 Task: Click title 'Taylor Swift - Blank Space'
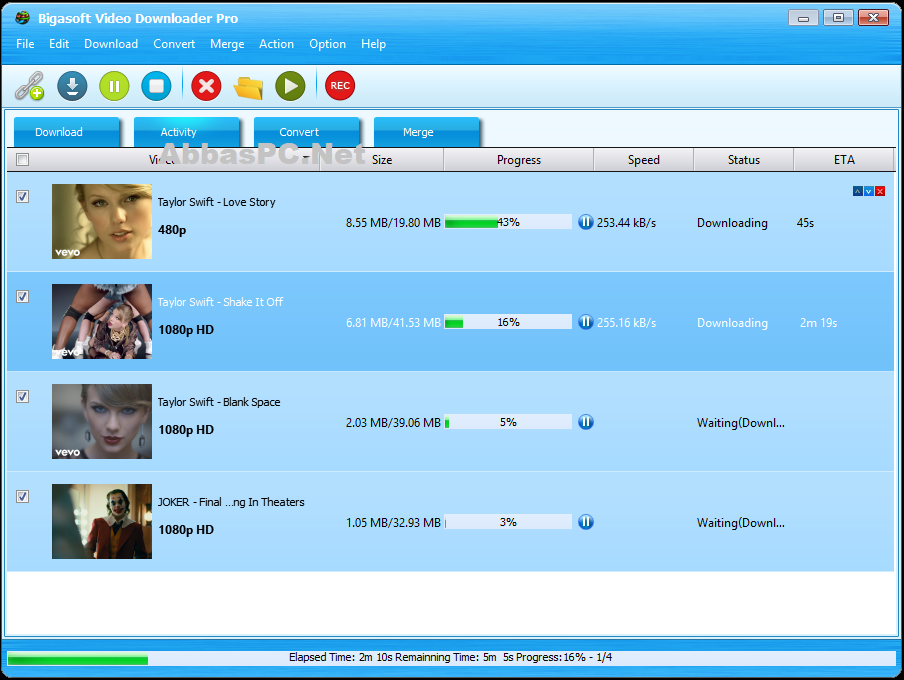[x=219, y=402]
